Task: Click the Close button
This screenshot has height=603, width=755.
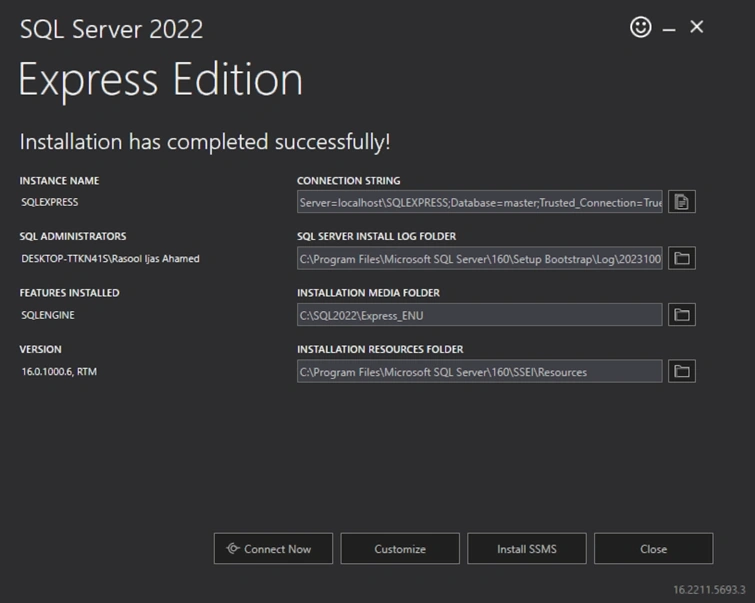Action: coord(653,549)
